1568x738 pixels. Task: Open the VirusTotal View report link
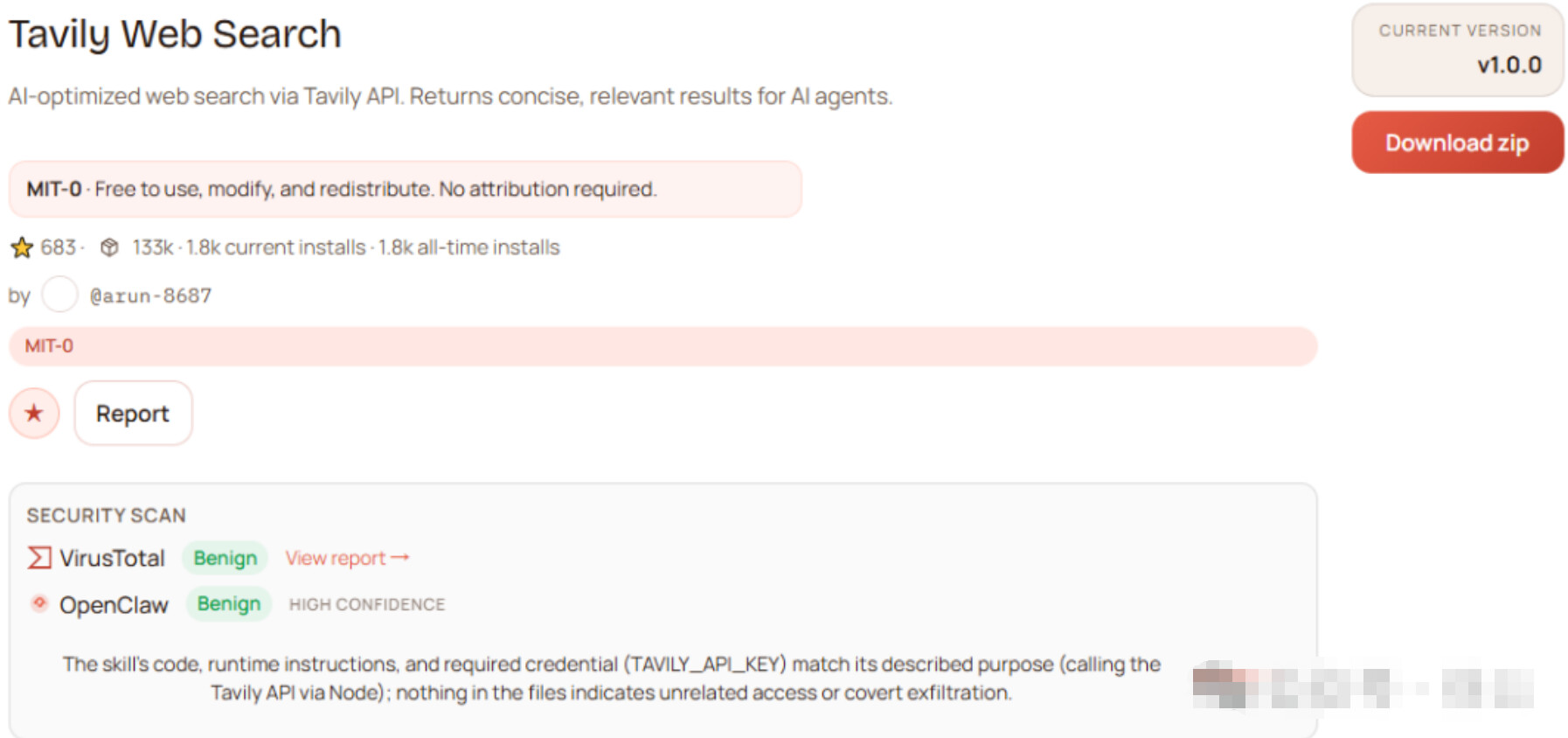(x=336, y=558)
